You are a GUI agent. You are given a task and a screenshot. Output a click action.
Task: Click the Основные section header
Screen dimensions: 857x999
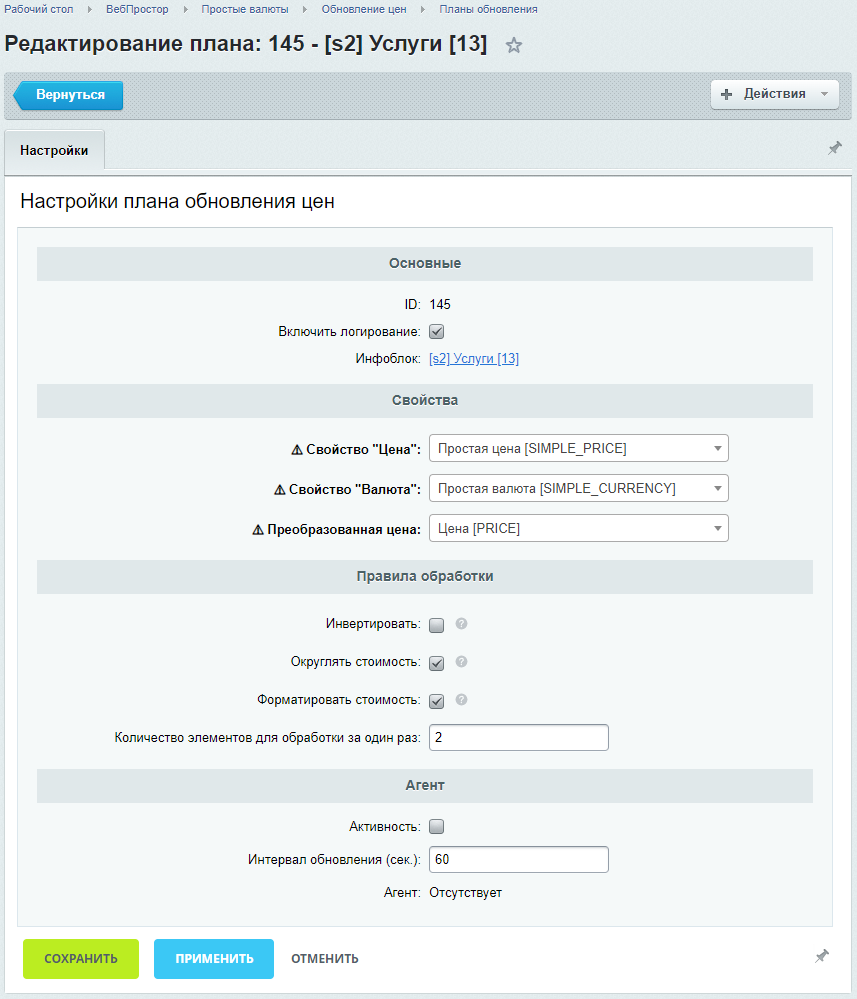425,264
